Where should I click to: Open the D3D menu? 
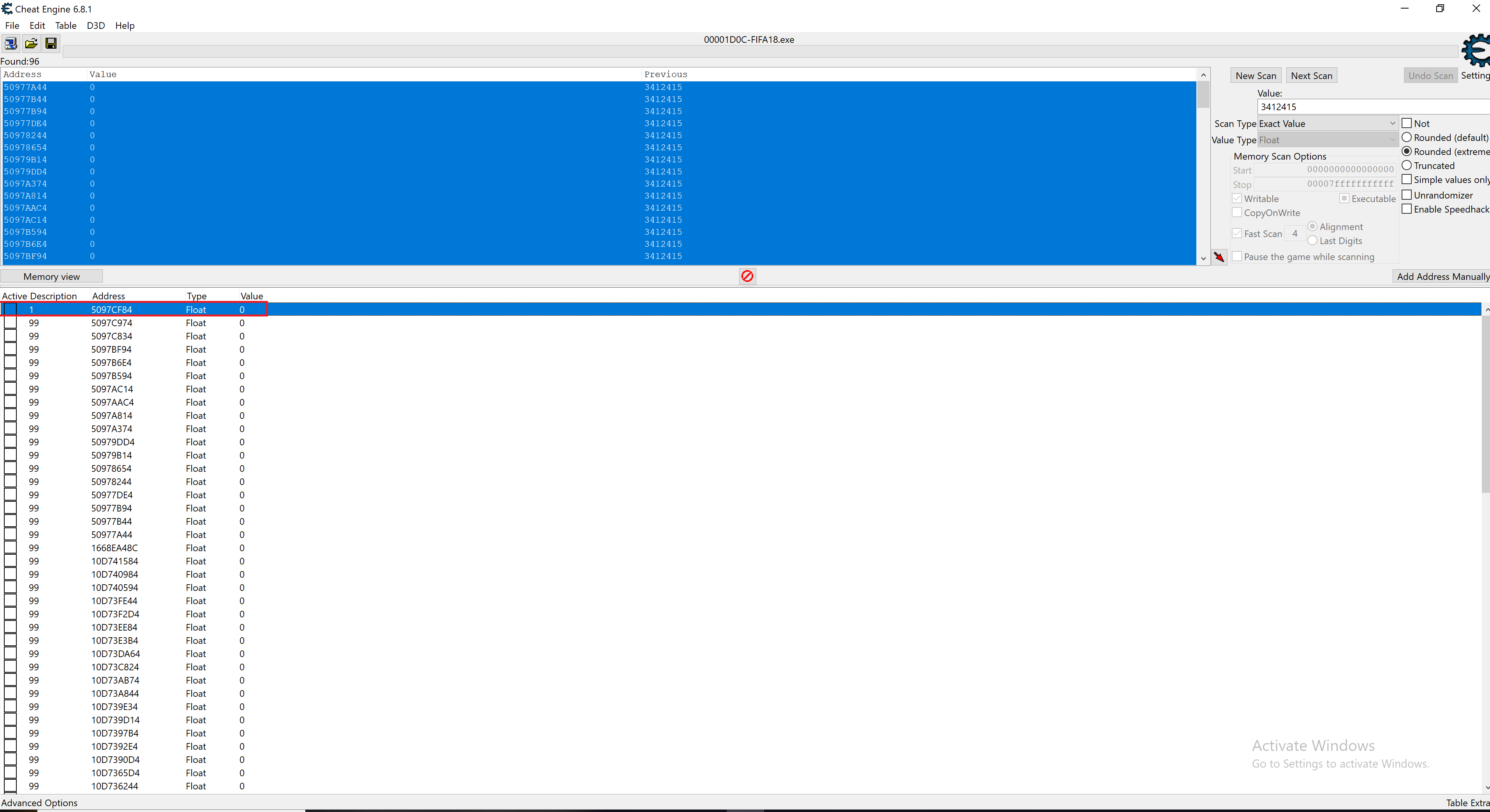(95, 25)
